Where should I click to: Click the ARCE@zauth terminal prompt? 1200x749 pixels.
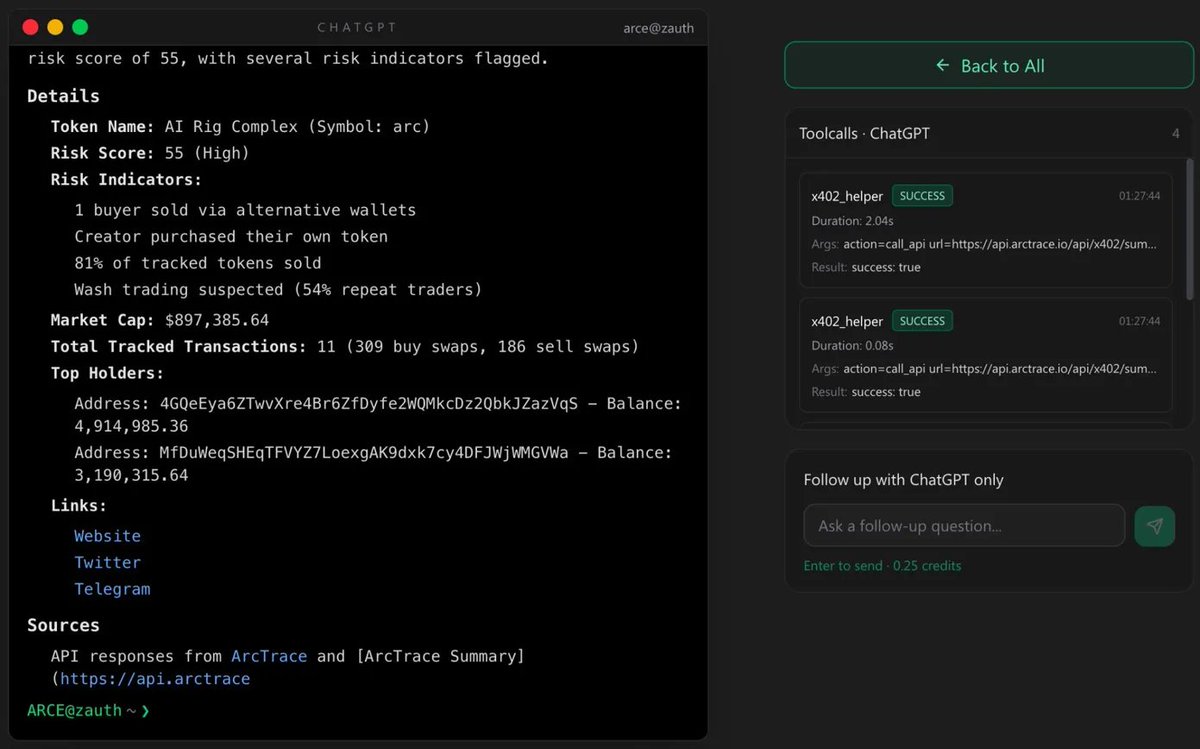88,710
